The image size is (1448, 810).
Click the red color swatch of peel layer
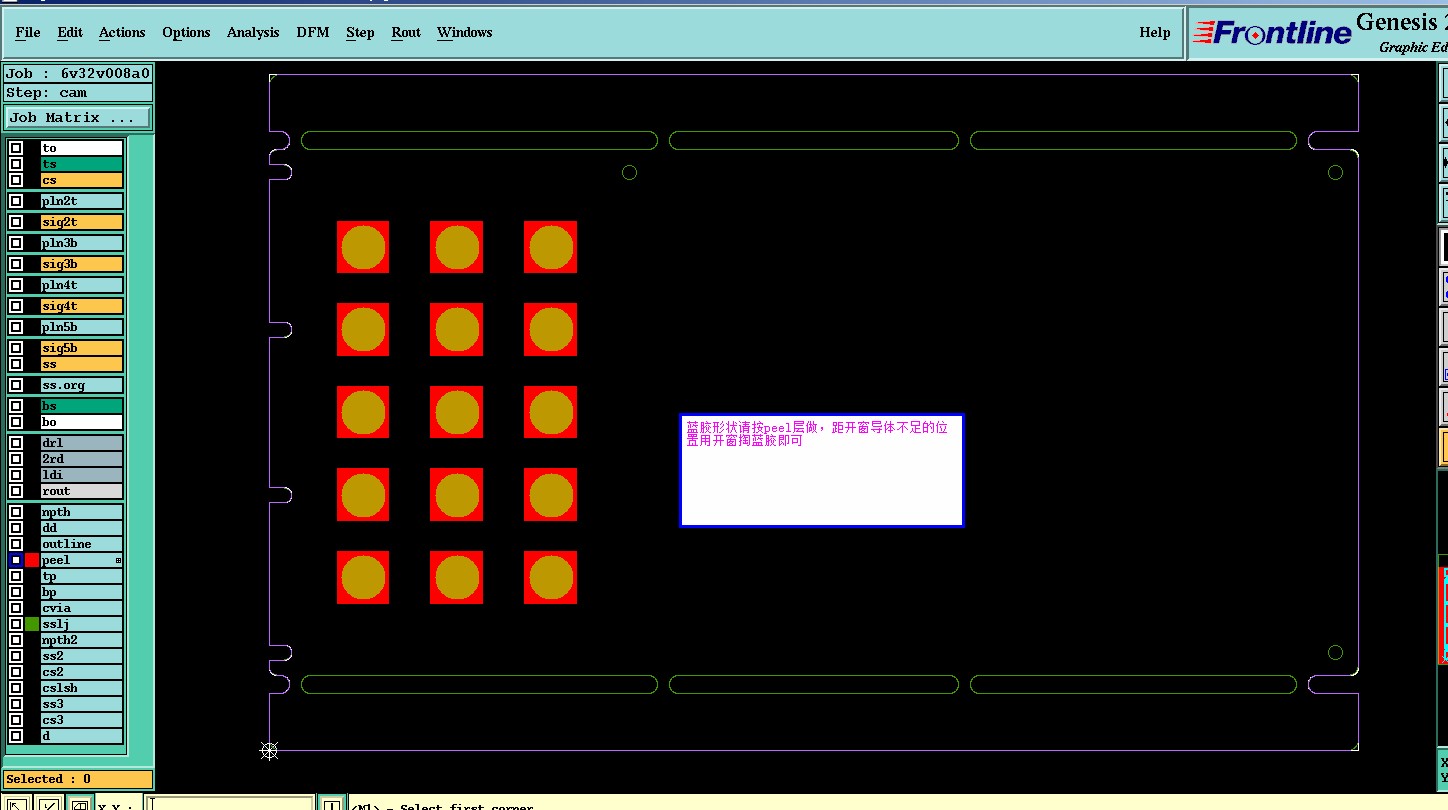[32, 560]
